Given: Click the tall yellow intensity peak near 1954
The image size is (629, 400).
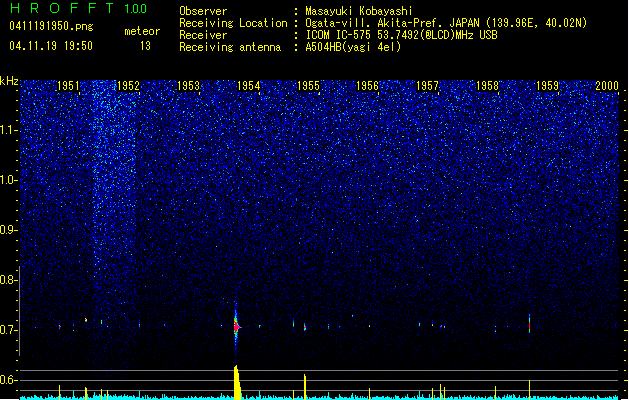Looking at the screenshot, I should (x=237, y=382).
